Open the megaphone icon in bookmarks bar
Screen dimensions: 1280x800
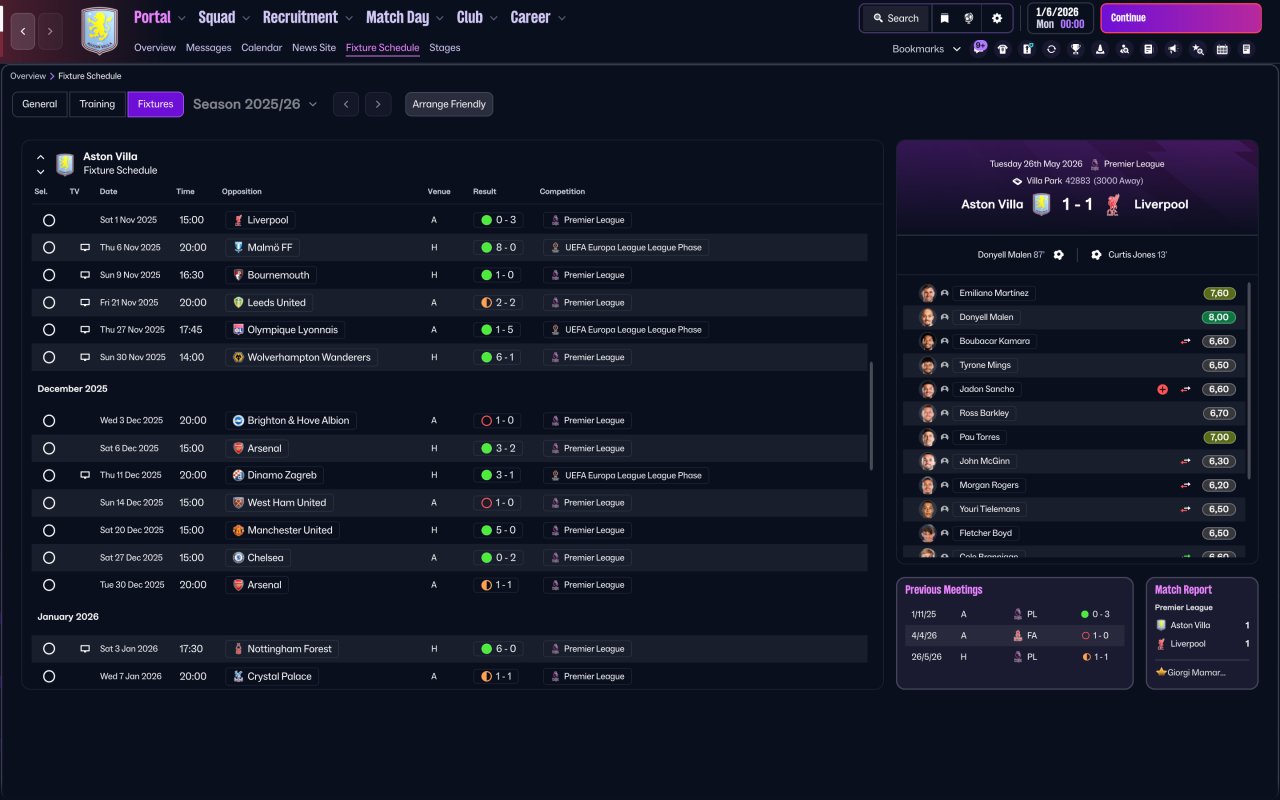[1173, 49]
